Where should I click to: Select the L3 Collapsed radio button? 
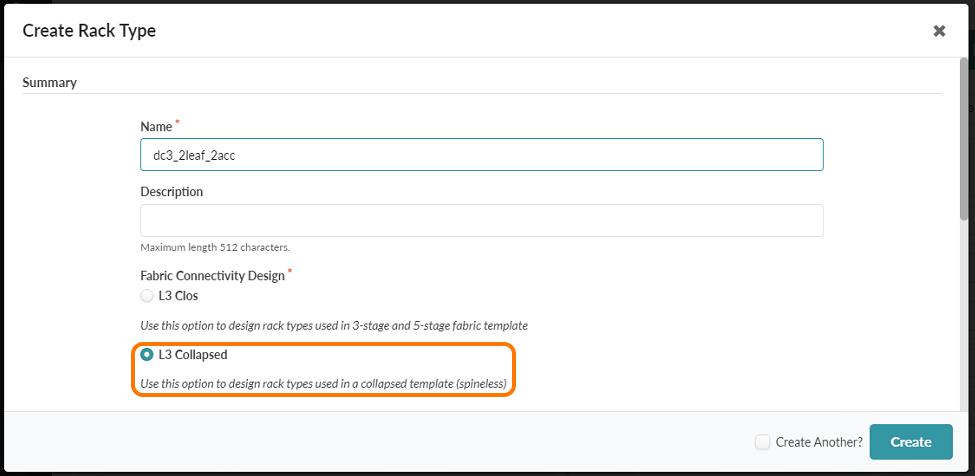coord(147,355)
